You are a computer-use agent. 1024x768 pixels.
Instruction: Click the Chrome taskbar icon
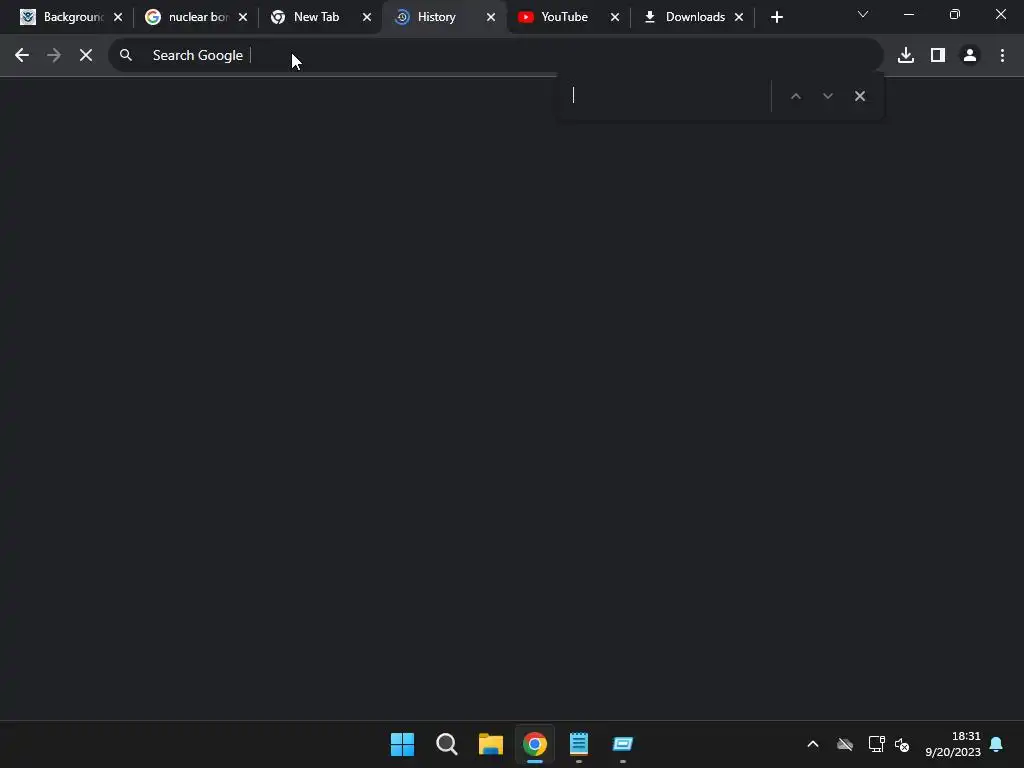[534, 744]
